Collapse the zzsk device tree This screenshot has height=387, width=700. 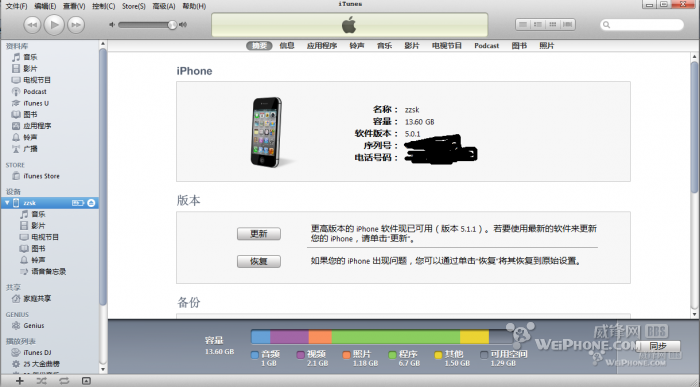point(7,203)
